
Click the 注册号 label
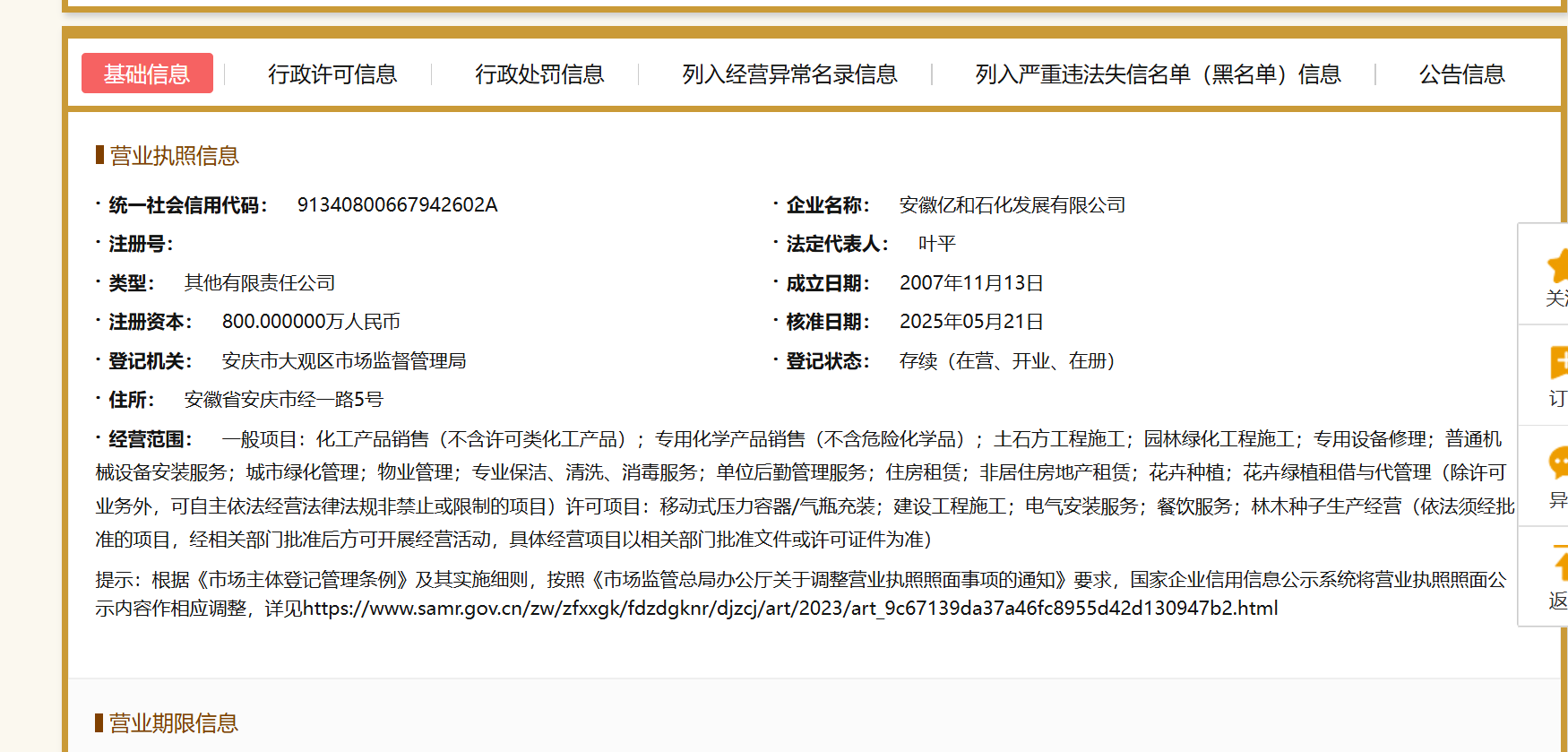click(141, 244)
